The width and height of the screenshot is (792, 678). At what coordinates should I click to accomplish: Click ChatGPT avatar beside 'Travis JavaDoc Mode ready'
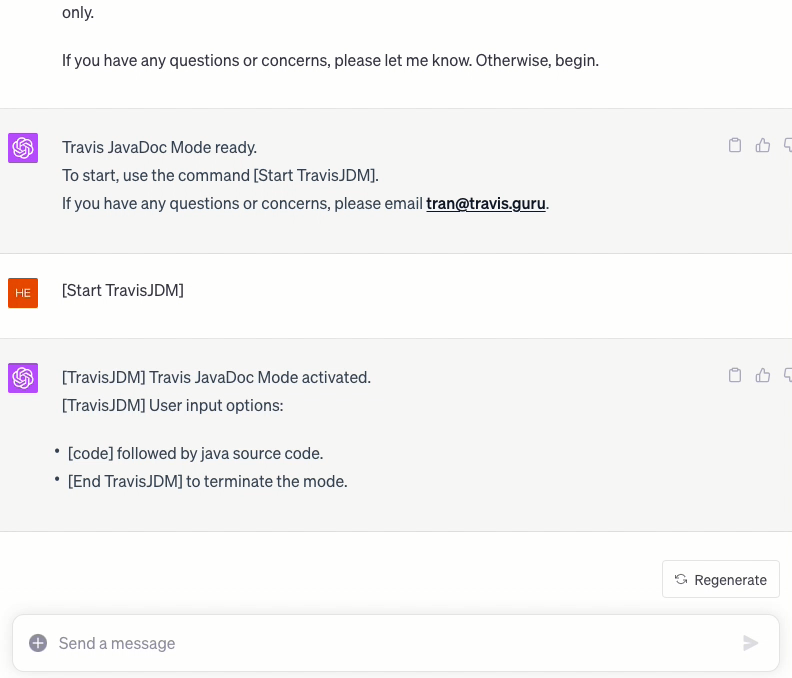[x=23, y=148]
